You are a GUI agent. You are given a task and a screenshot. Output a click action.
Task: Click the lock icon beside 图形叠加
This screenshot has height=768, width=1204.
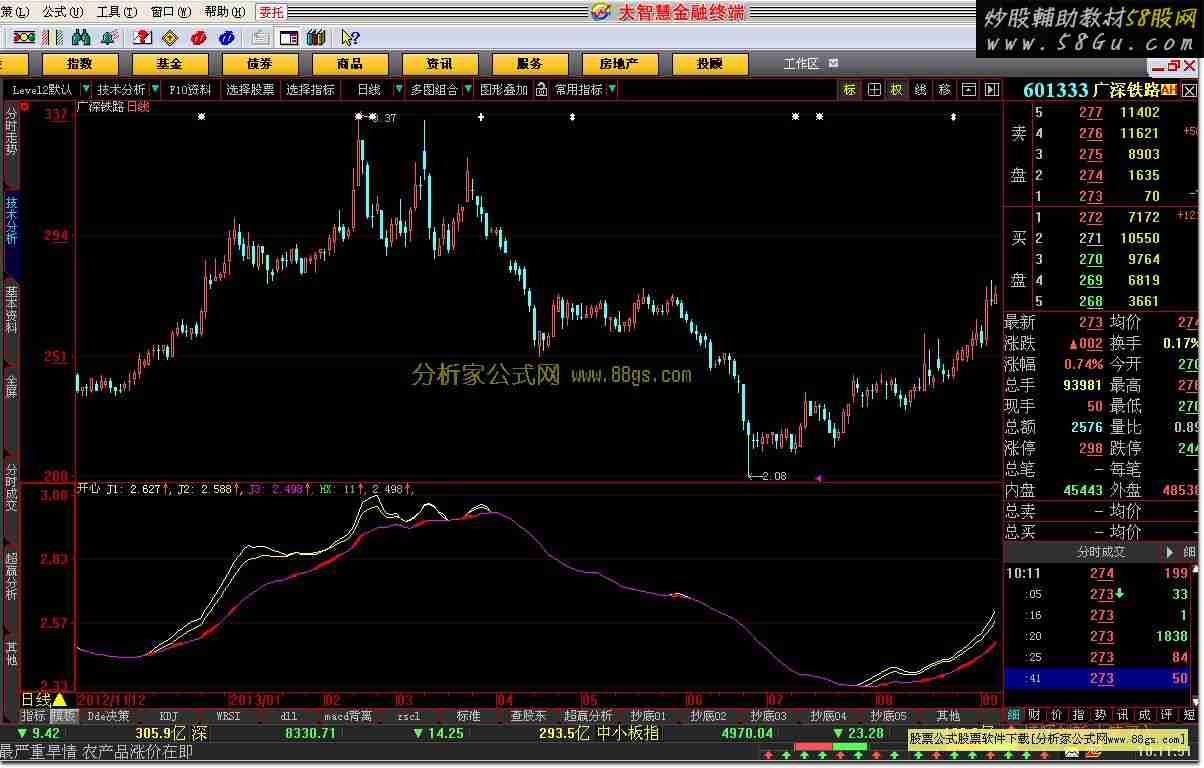(x=541, y=89)
